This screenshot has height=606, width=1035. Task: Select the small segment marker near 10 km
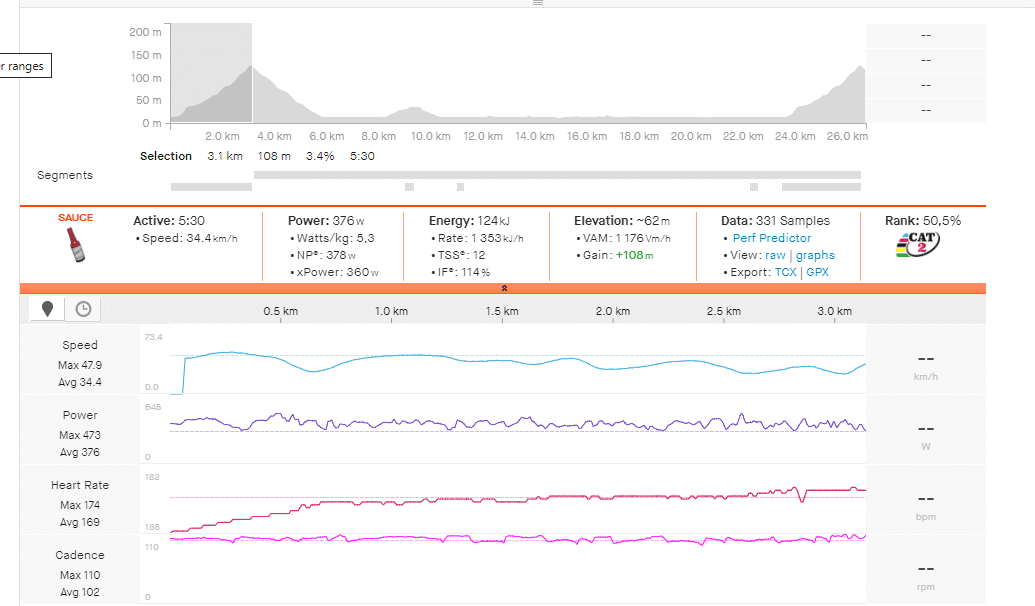pos(409,187)
